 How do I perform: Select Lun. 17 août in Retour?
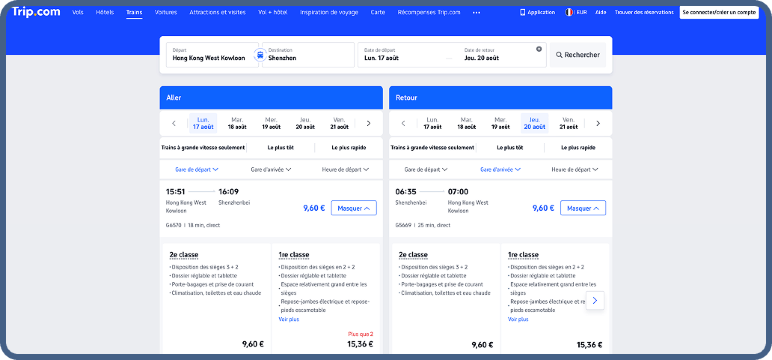(432, 123)
